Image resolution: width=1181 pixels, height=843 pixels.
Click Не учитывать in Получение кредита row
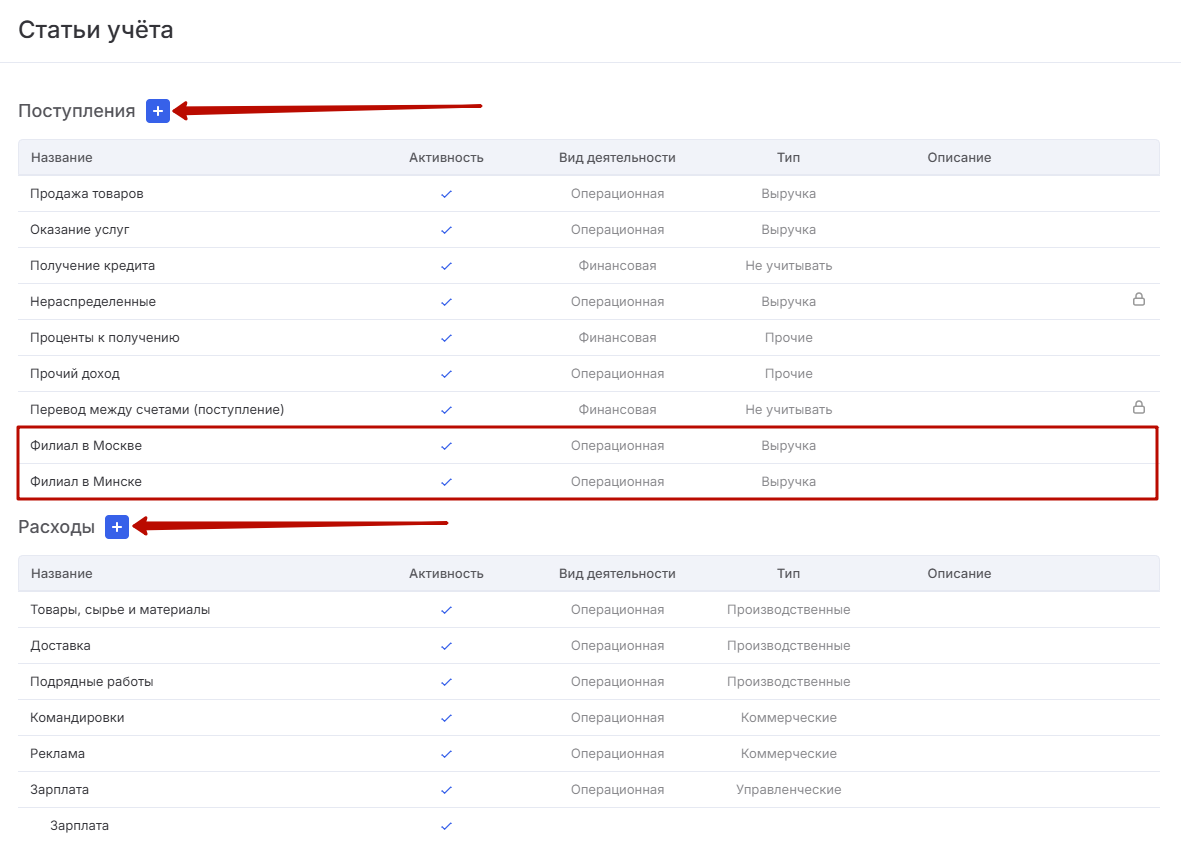pos(789,266)
